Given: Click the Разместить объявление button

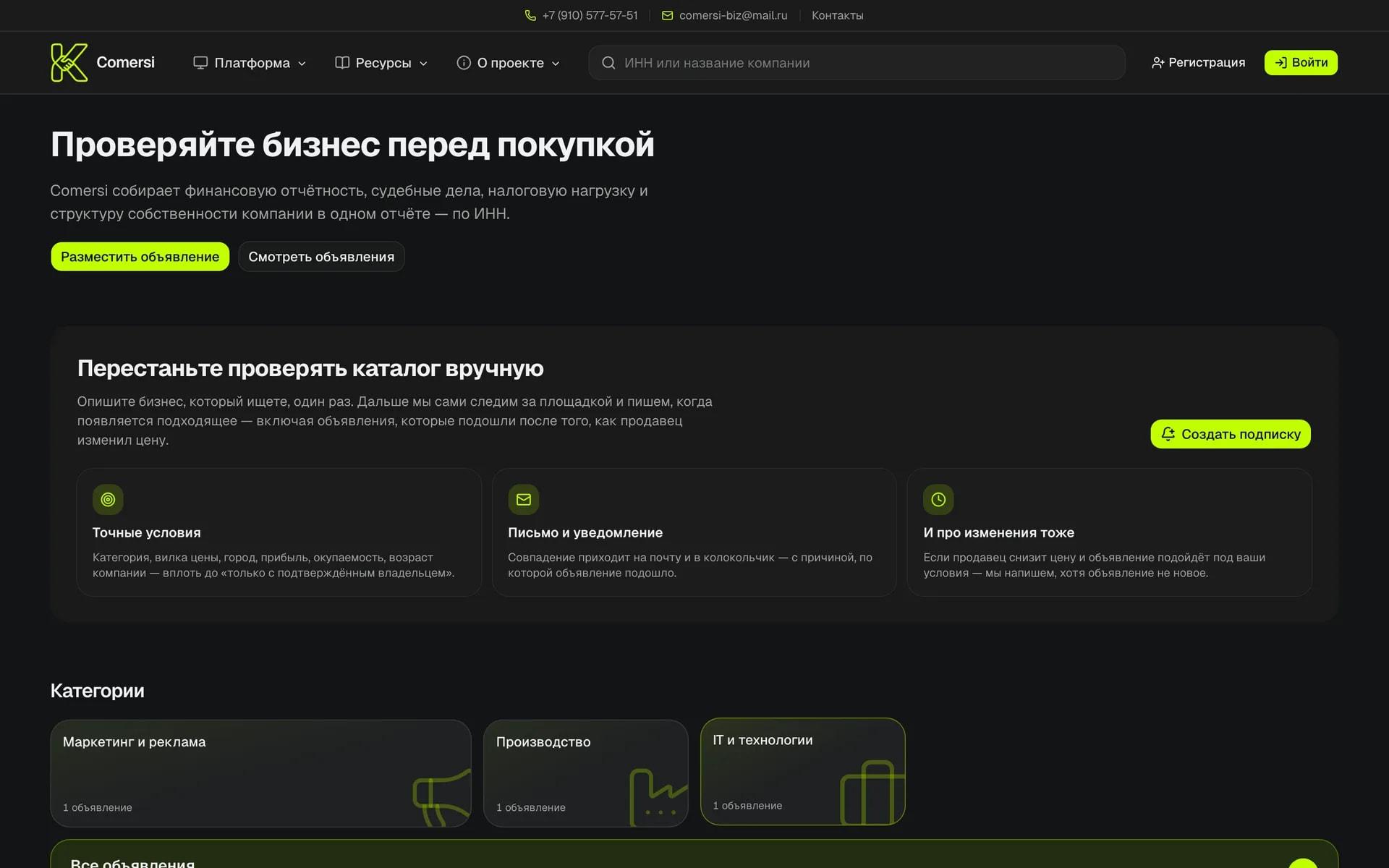Looking at the screenshot, I should (140, 257).
